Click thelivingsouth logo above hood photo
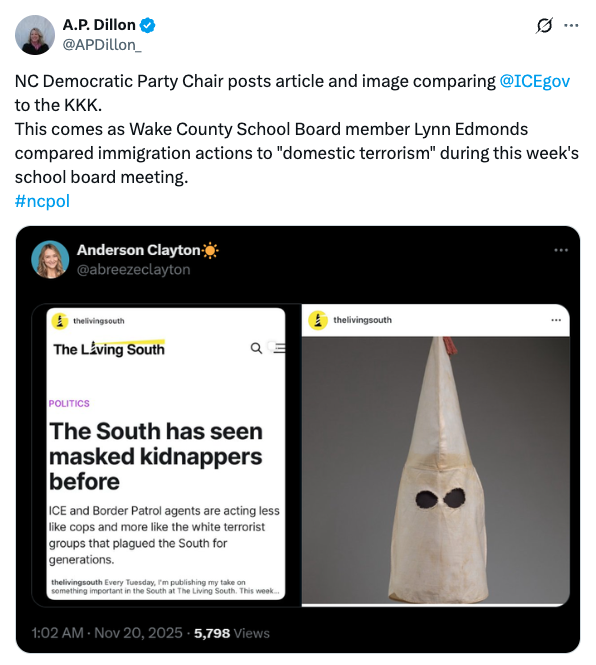The height and width of the screenshot is (665, 596). click(318, 320)
